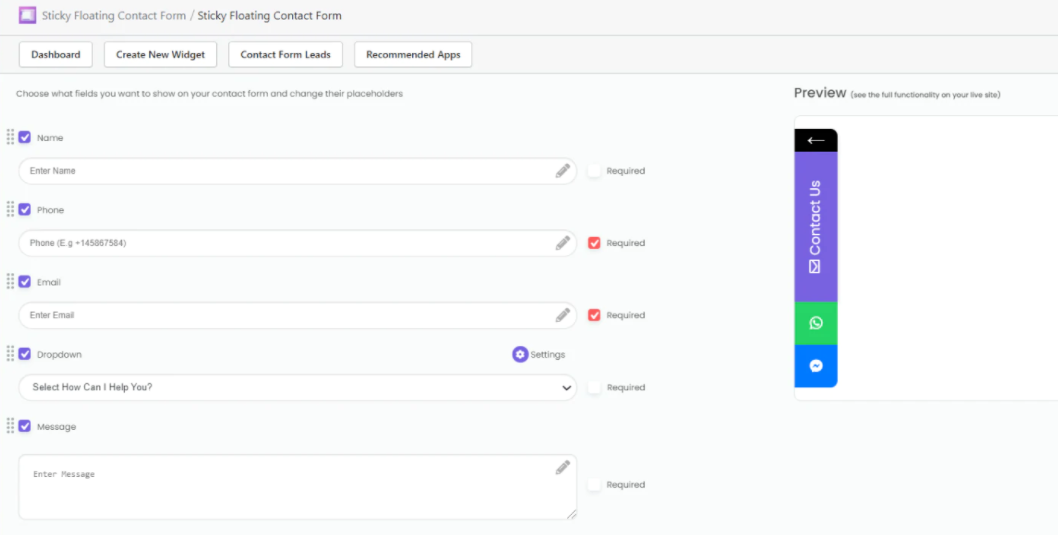
Task: Click the Messenger icon in the preview
Action: pos(816,366)
